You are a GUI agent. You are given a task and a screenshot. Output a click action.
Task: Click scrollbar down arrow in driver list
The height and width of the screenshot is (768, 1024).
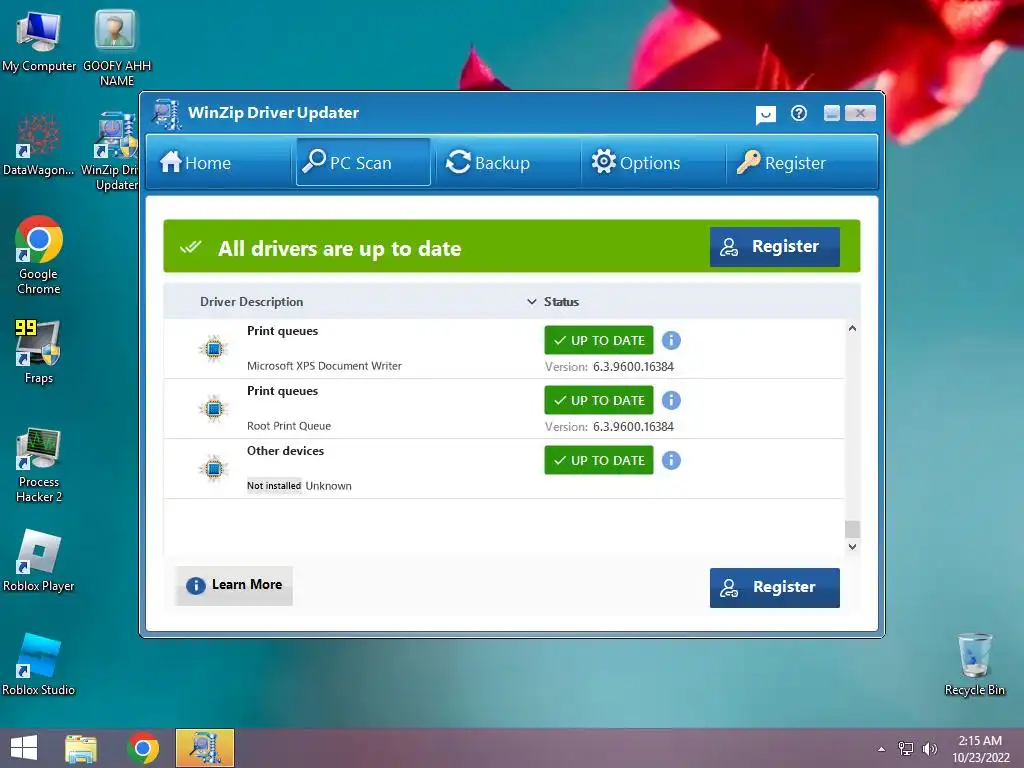(x=852, y=547)
